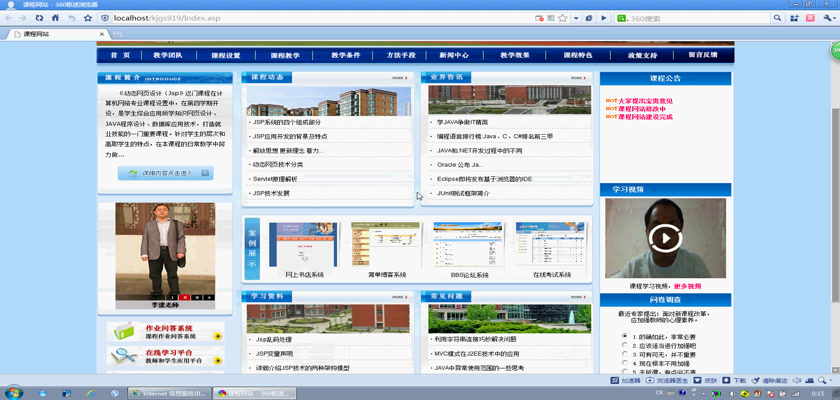Open Windows Start button
The height and width of the screenshot is (400, 840).
coord(14,393)
